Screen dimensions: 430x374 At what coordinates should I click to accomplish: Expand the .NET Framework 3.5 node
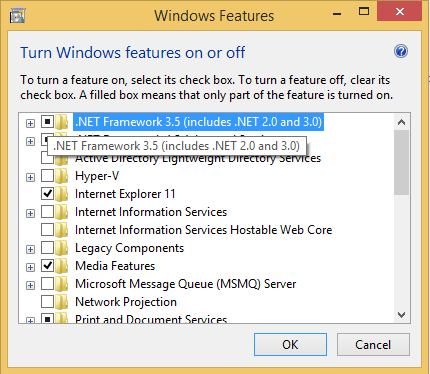30,123
